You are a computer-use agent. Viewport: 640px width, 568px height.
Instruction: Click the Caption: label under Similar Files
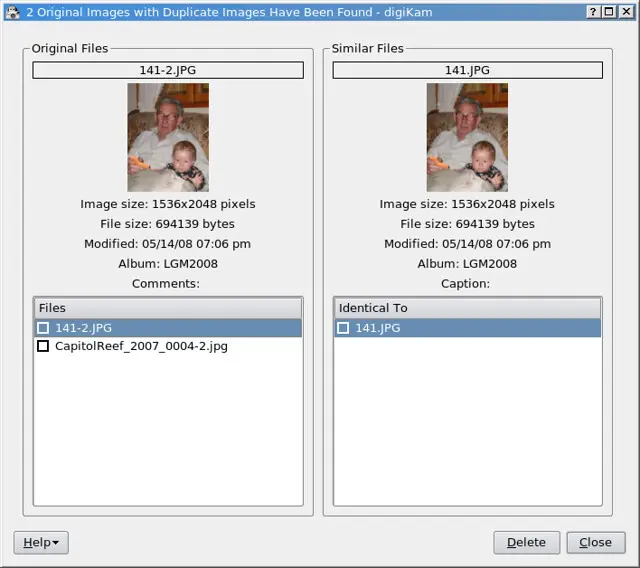(465, 284)
